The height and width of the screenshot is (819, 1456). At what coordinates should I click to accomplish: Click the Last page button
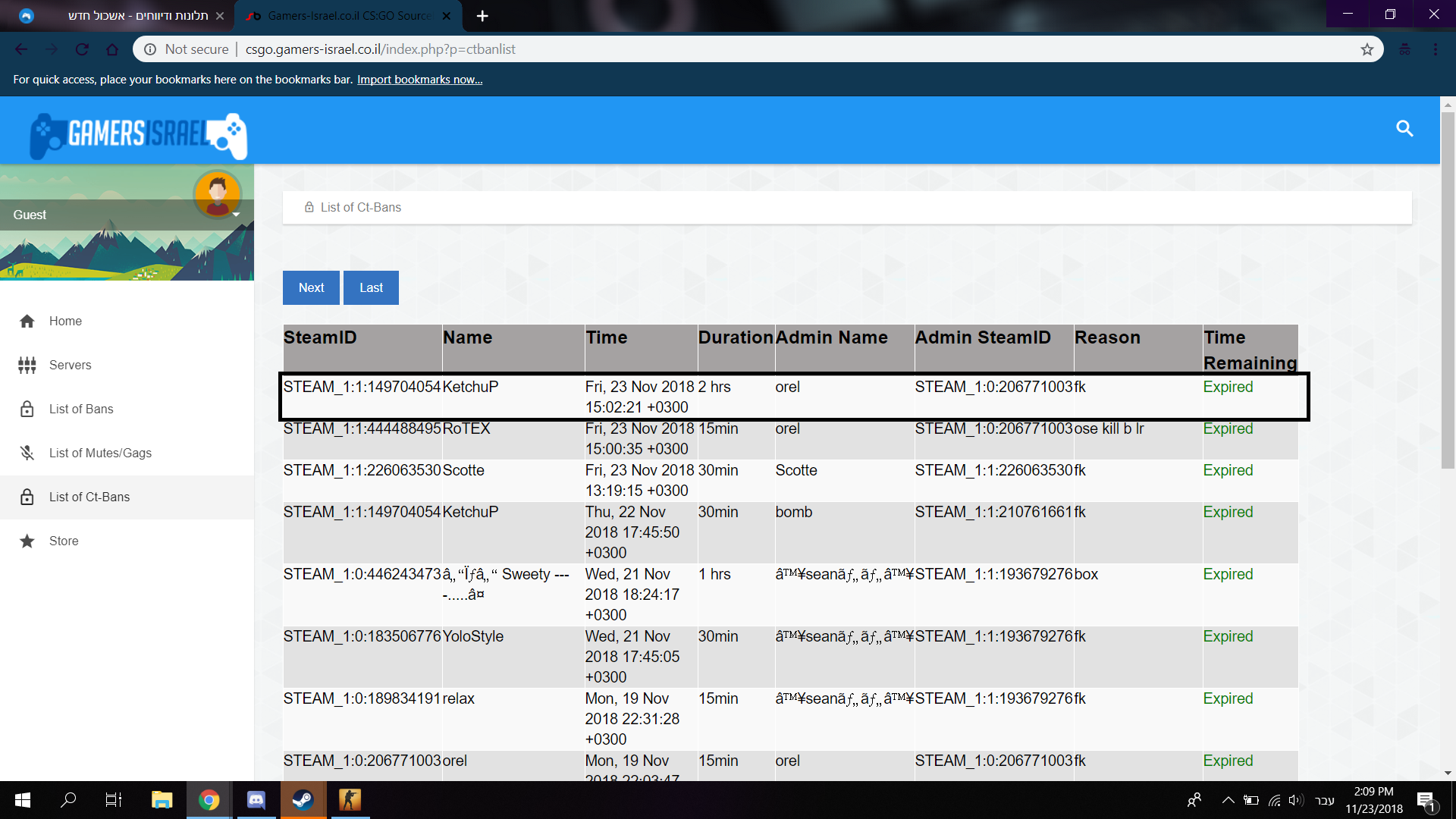point(371,288)
